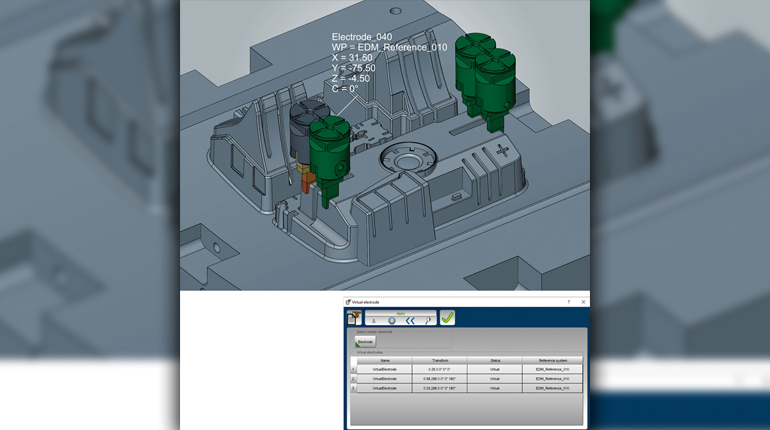Click the blue circle icon under Apply
Screen dimensions: 770x430
[392, 321]
